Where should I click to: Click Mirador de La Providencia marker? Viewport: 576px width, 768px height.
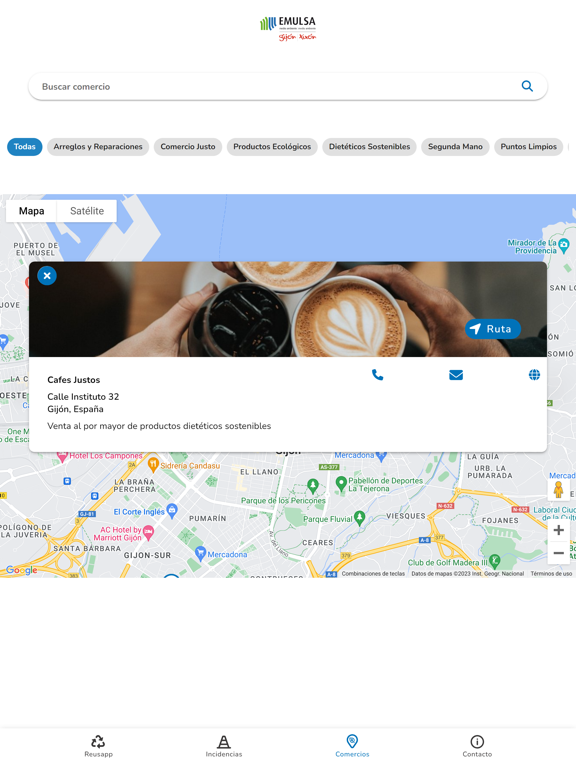pos(564,244)
